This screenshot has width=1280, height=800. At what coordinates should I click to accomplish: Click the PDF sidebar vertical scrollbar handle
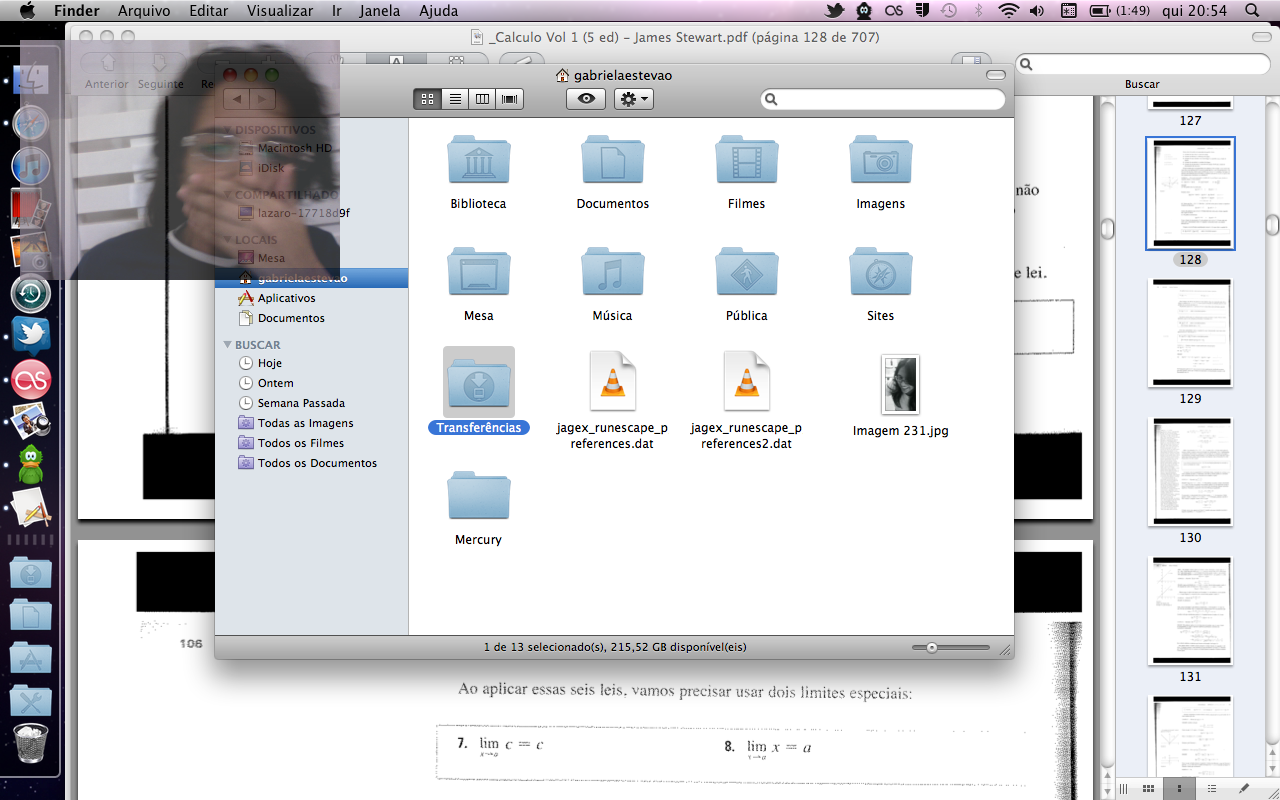coord(1273,225)
